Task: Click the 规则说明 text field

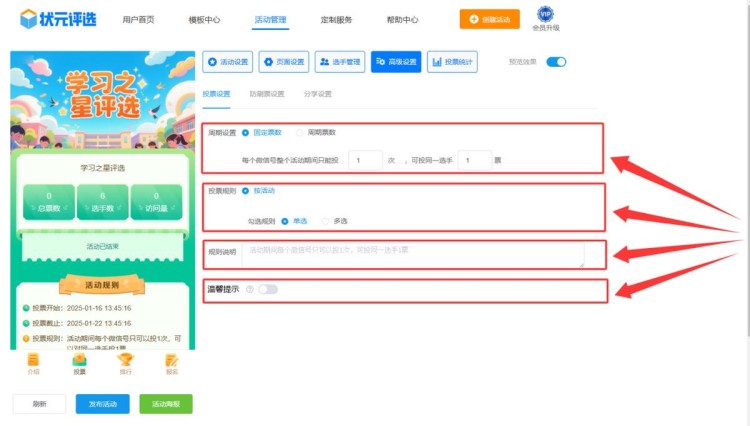Action: click(x=412, y=253)
